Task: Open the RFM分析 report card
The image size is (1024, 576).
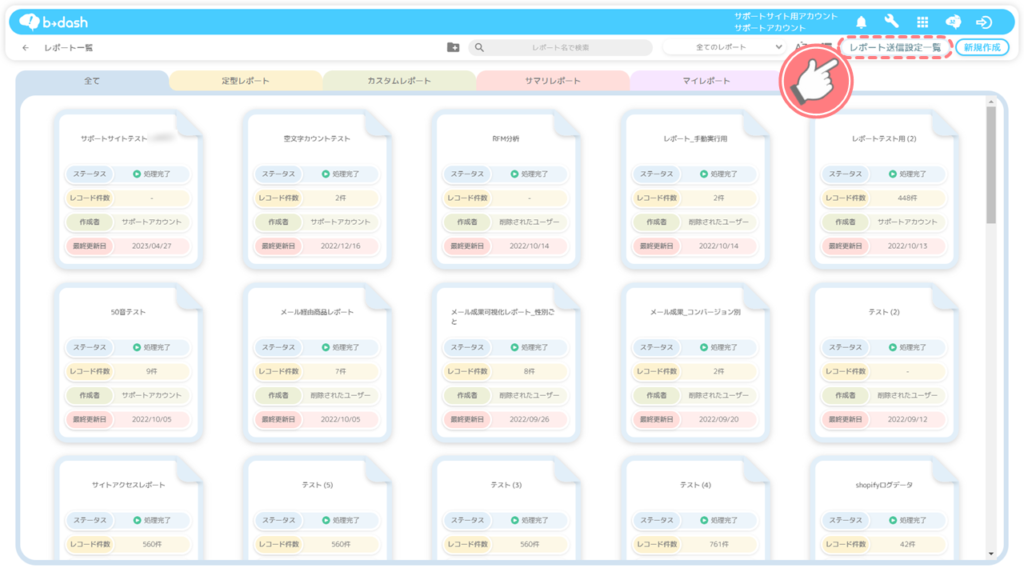Action: pos(506,189)
